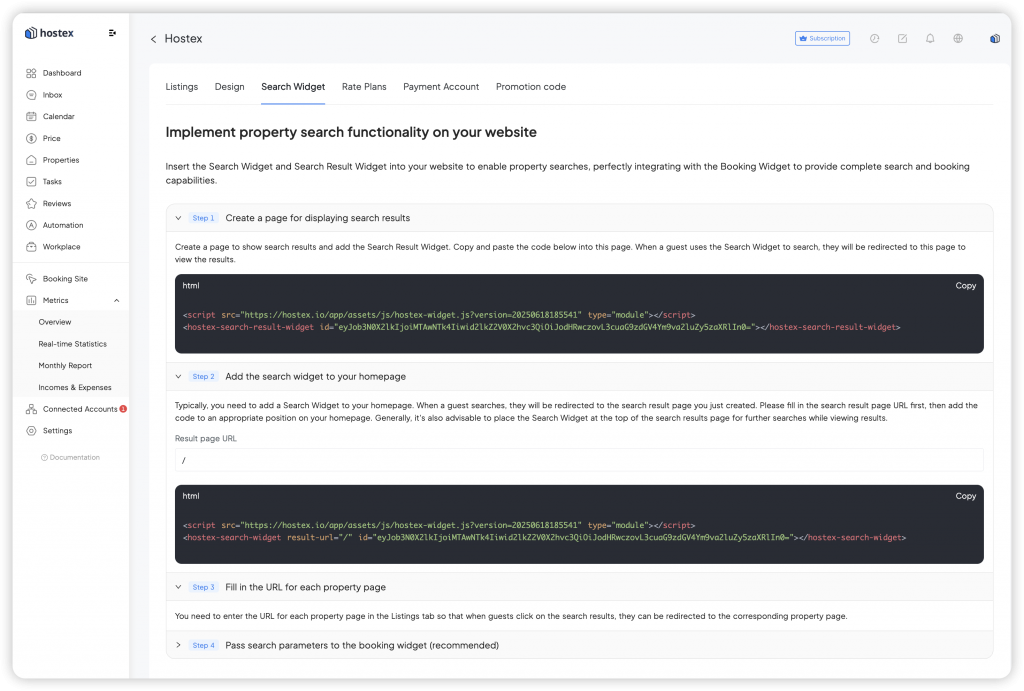1024x691 pixels.
Task: Click 'Fill in the URL for each property page'
Action: [x=306, y=587]
